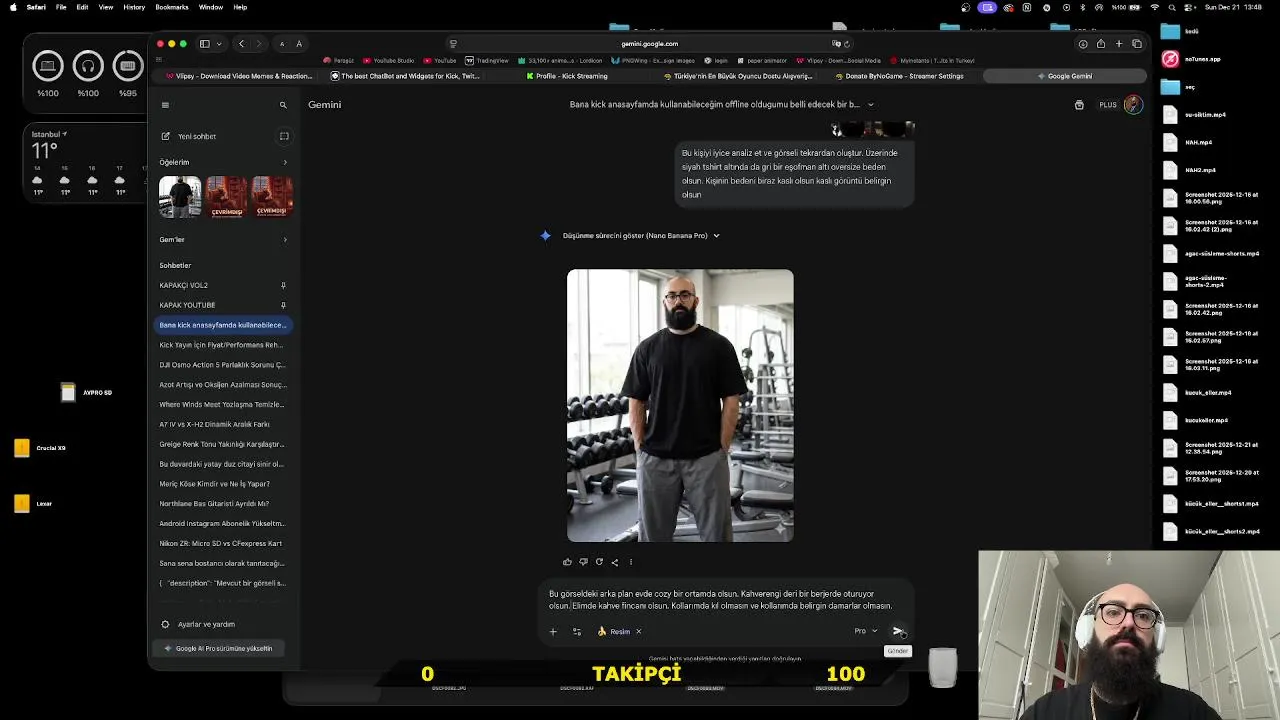Open Safari File menu
This screenshot has height=720, width=1280.
[61, 7]
